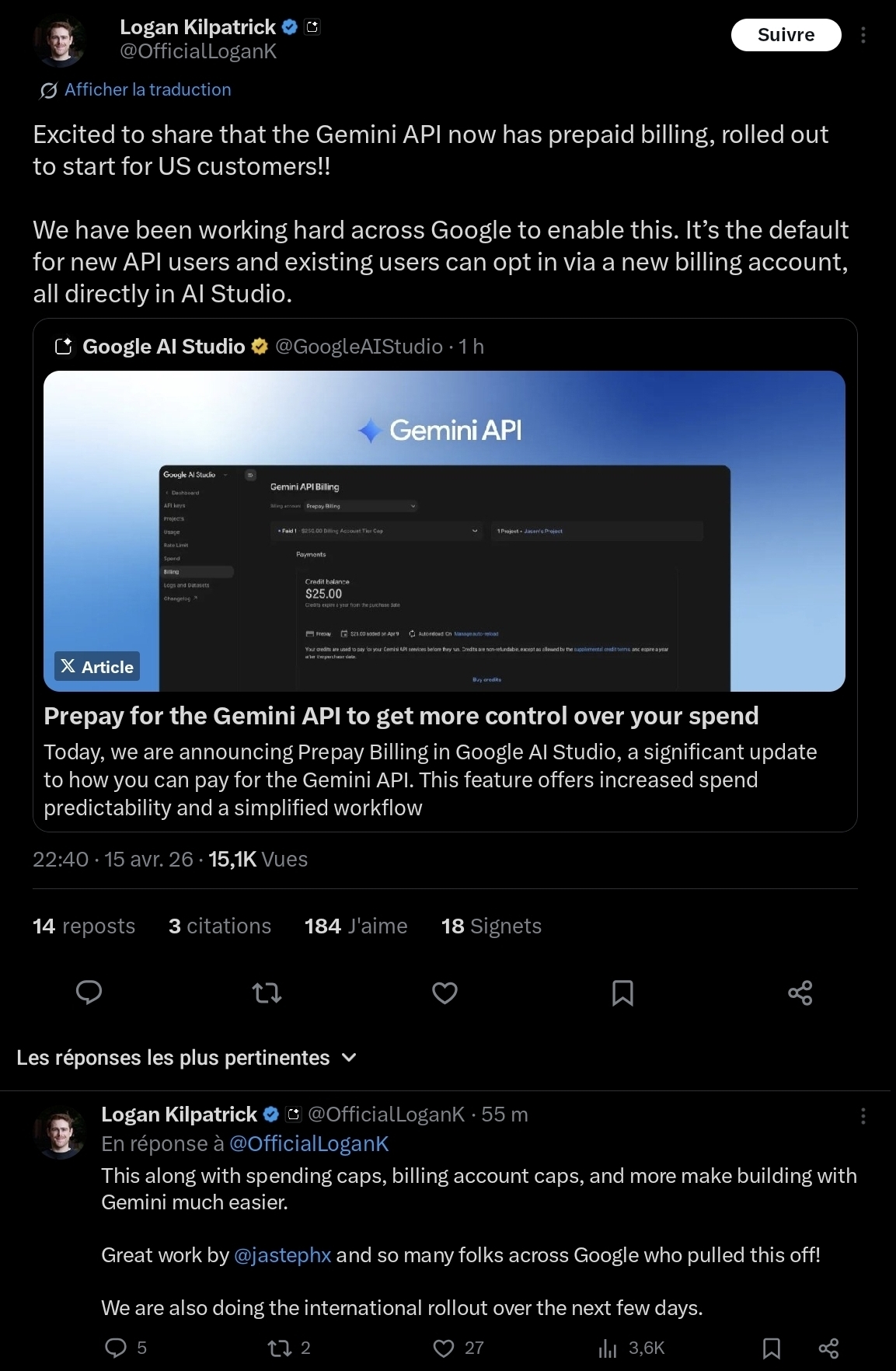896x1371 pixels.
Task: Open Logan Kilpatrick's profile avatar at top
Action: [59, 41]
